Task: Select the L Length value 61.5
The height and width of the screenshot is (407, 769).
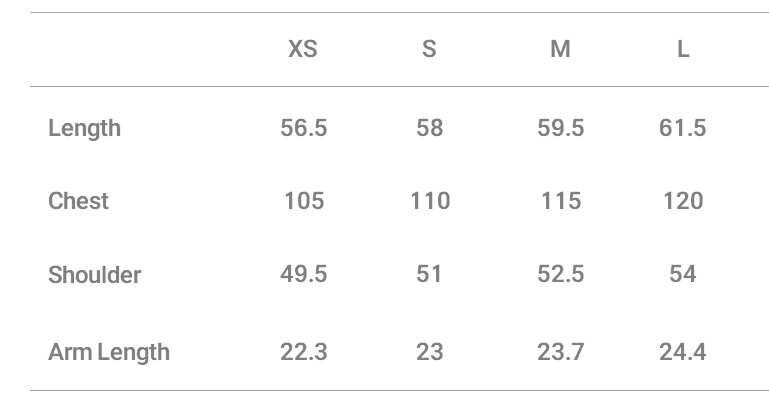Action: click(x=683, y=128)
